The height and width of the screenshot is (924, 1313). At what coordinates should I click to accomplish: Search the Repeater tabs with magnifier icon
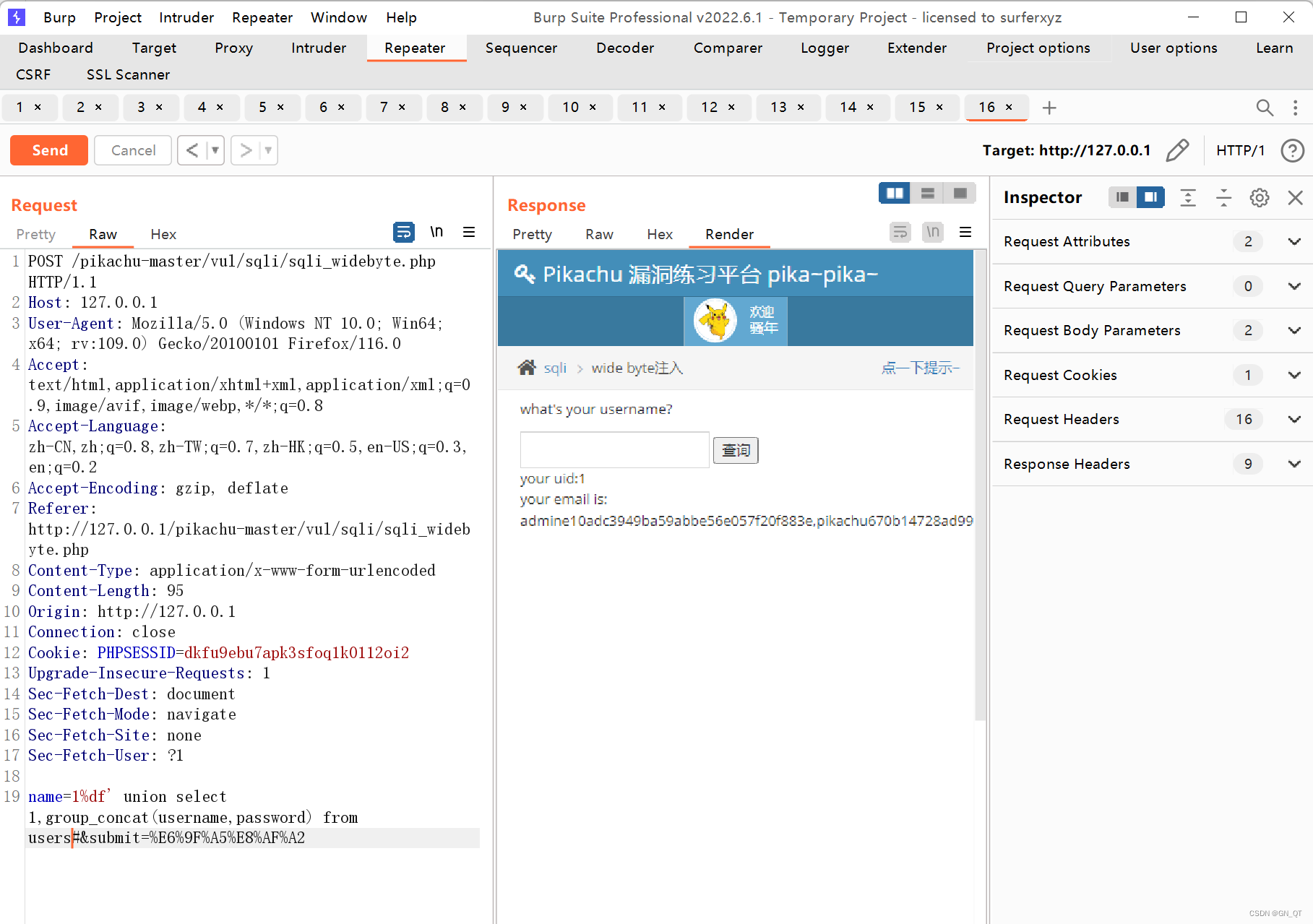click(1264, 108)
